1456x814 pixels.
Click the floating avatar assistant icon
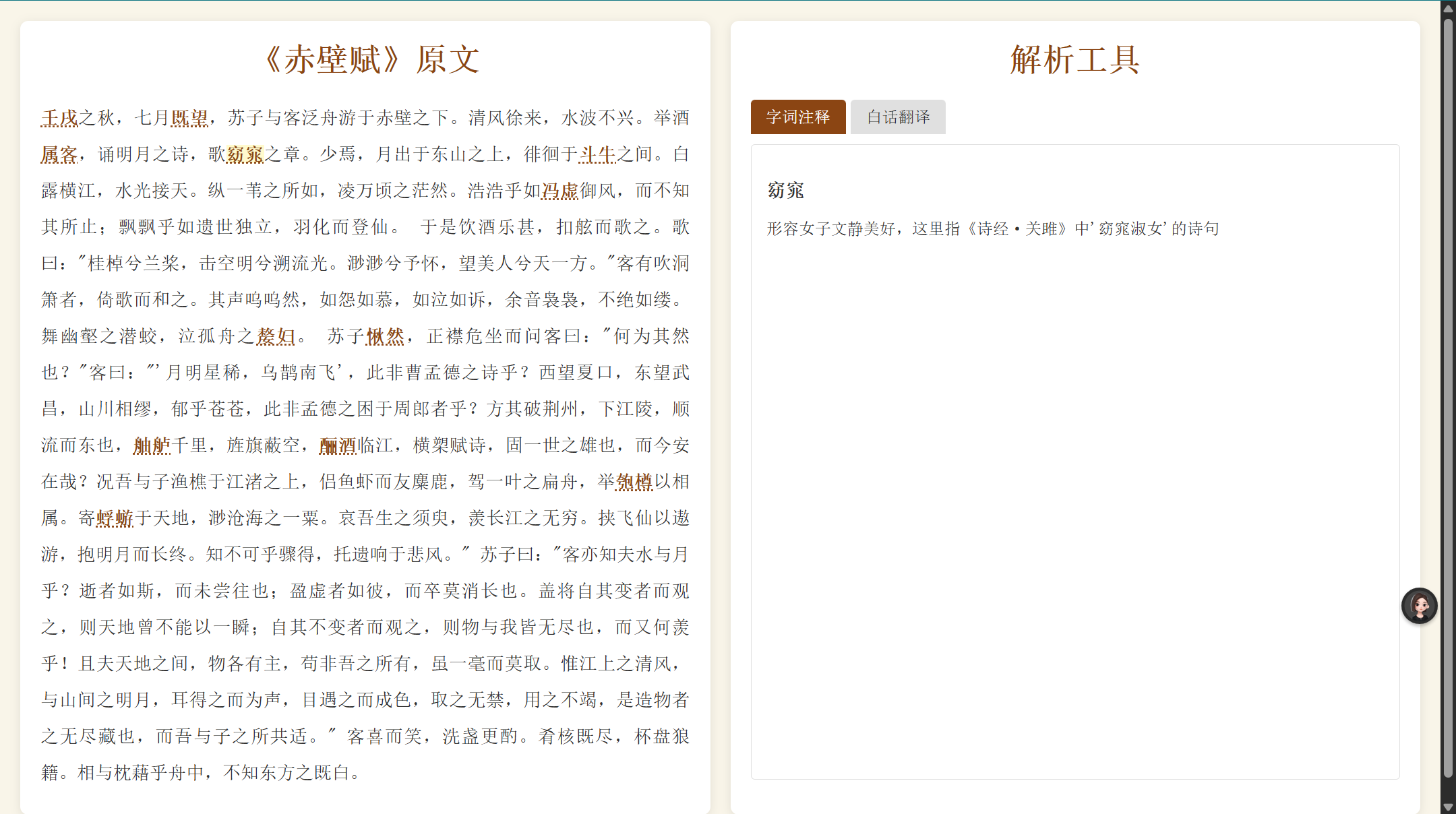click(x=1419, y=606)
